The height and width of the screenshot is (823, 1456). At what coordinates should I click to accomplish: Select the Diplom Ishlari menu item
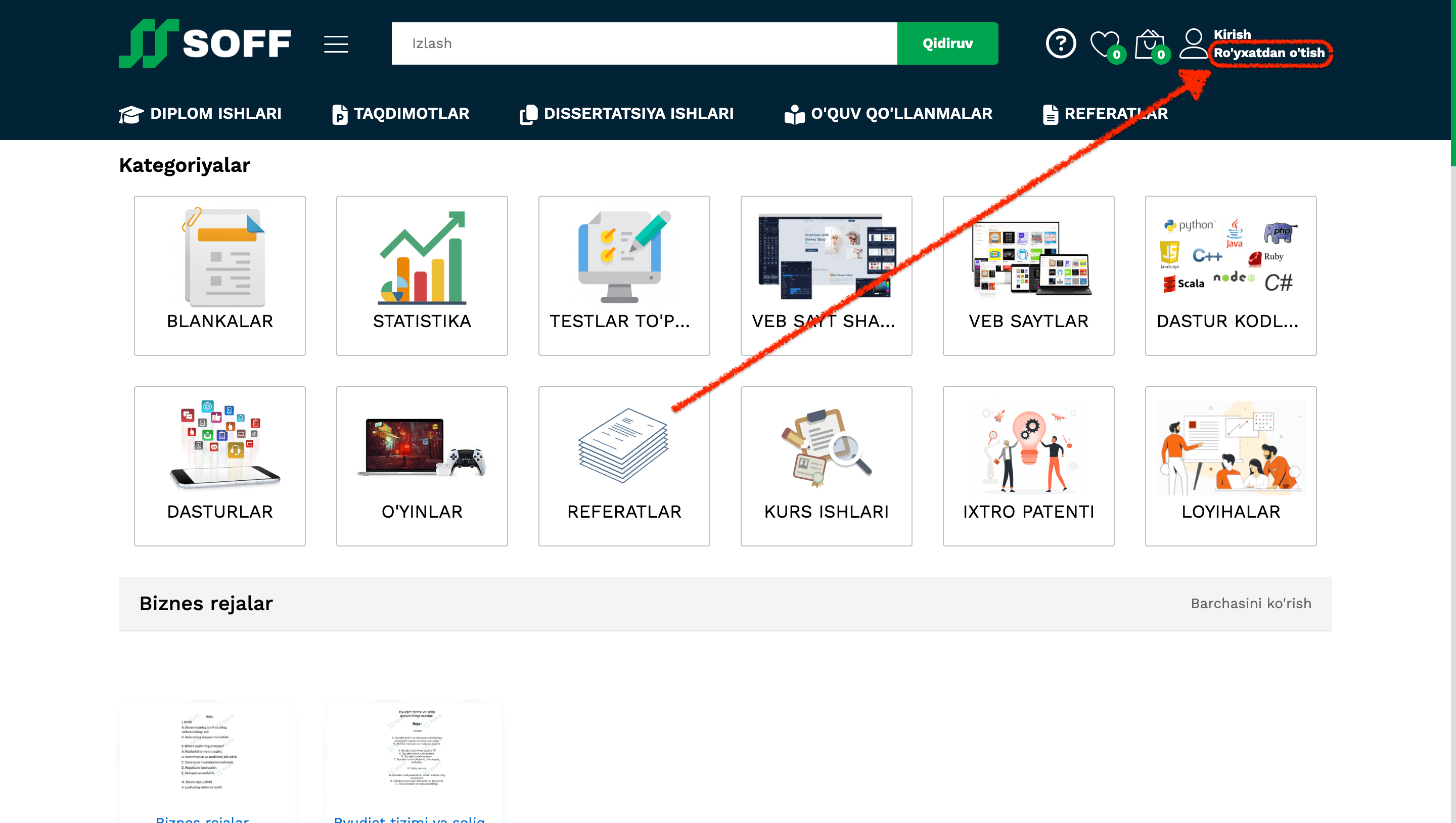point(200,114)
